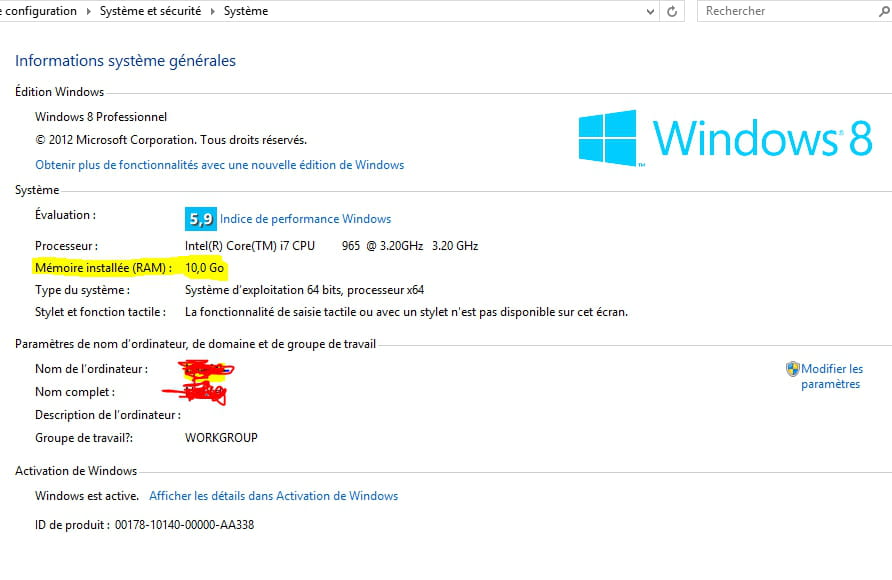Click the Paramètres de nom d'ordinateur section header
Screen dimensions: 892x580
(x=196, y=344)
